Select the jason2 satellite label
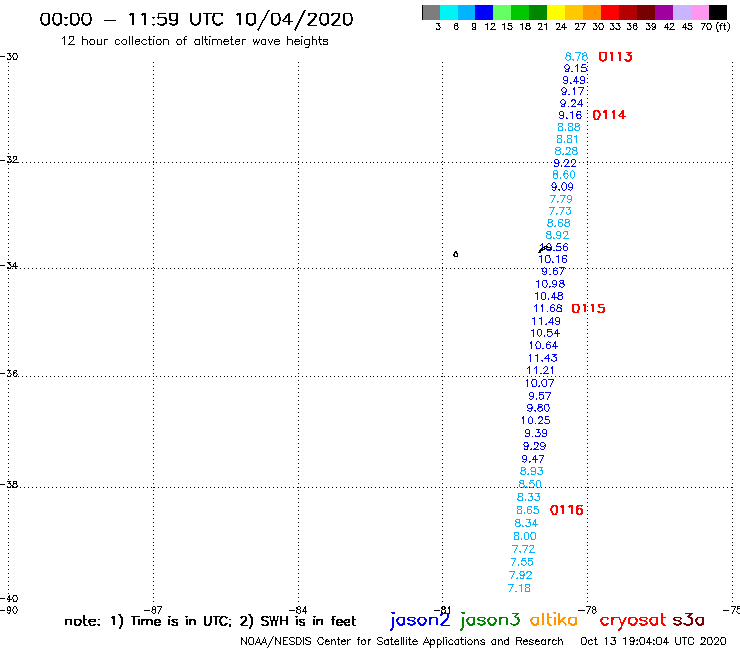740x650 pixels. [x=420, y=620]
